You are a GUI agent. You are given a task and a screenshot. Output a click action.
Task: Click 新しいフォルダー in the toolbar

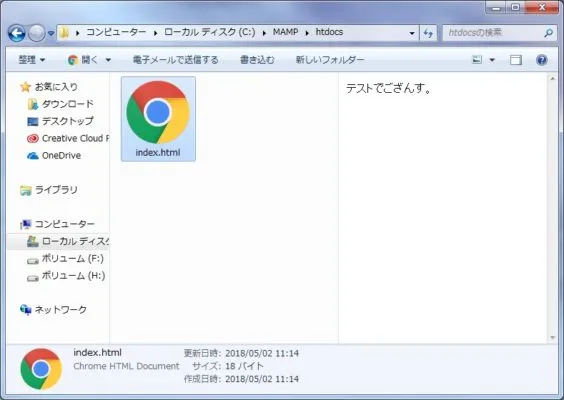[x=330, y=60]
